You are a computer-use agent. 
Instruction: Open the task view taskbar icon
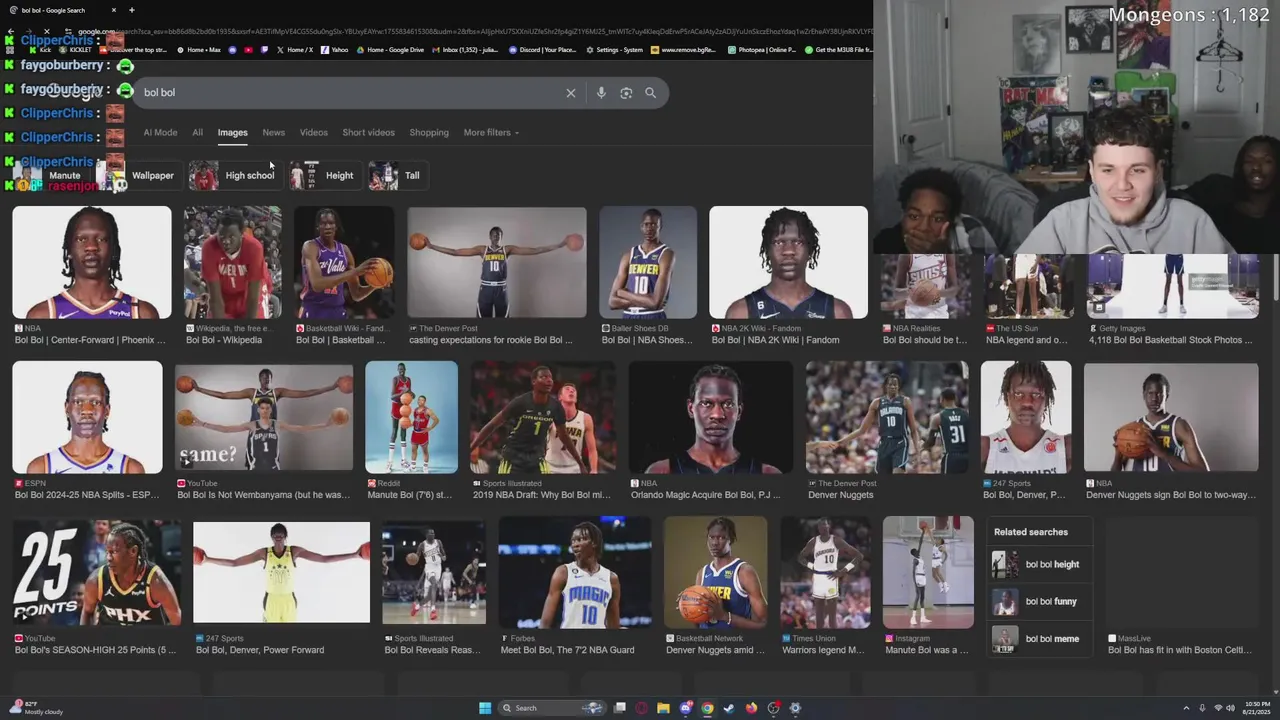pos(620,708)
